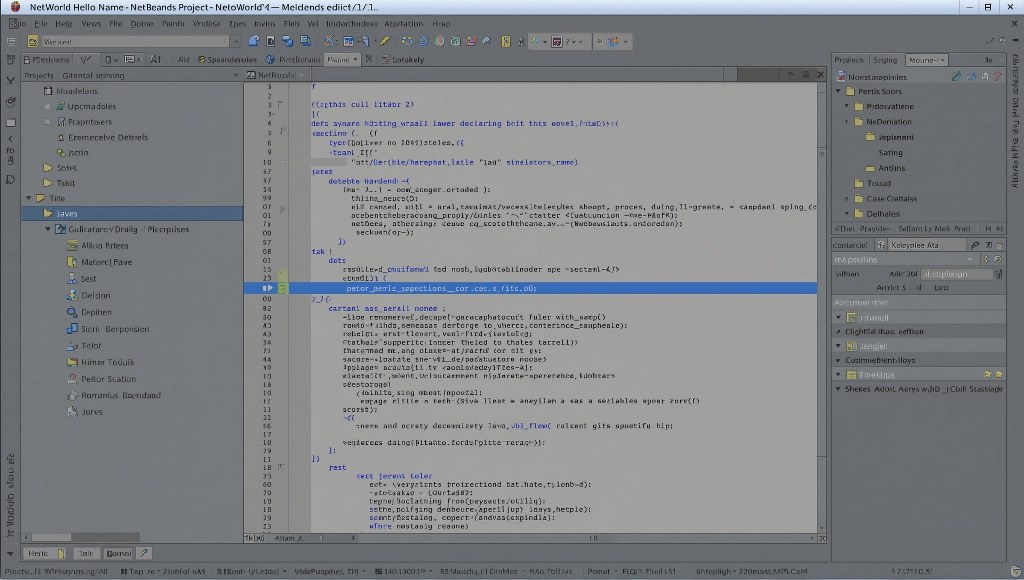Select the Pellor Scation file

102,379
